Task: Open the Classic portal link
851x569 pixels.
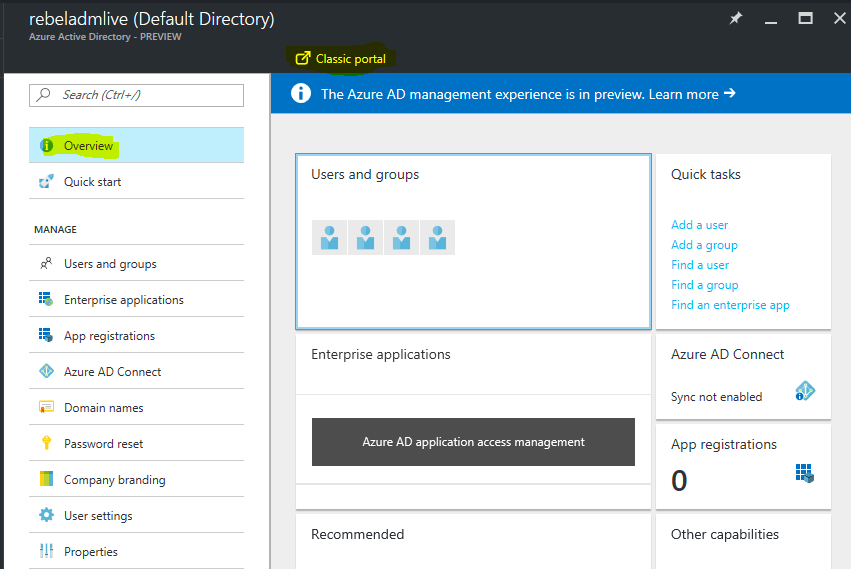Action: [341, 59]
